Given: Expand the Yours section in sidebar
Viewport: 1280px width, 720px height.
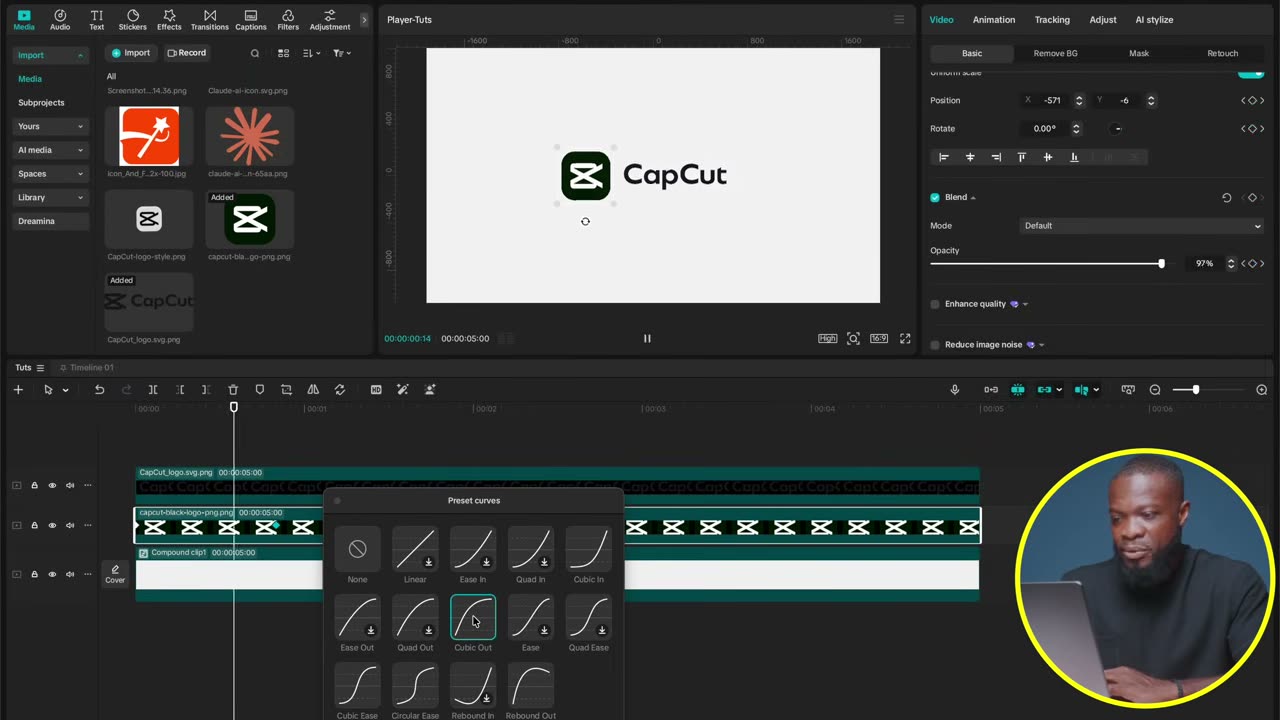Looking at the screenshot, I should 51,126.
